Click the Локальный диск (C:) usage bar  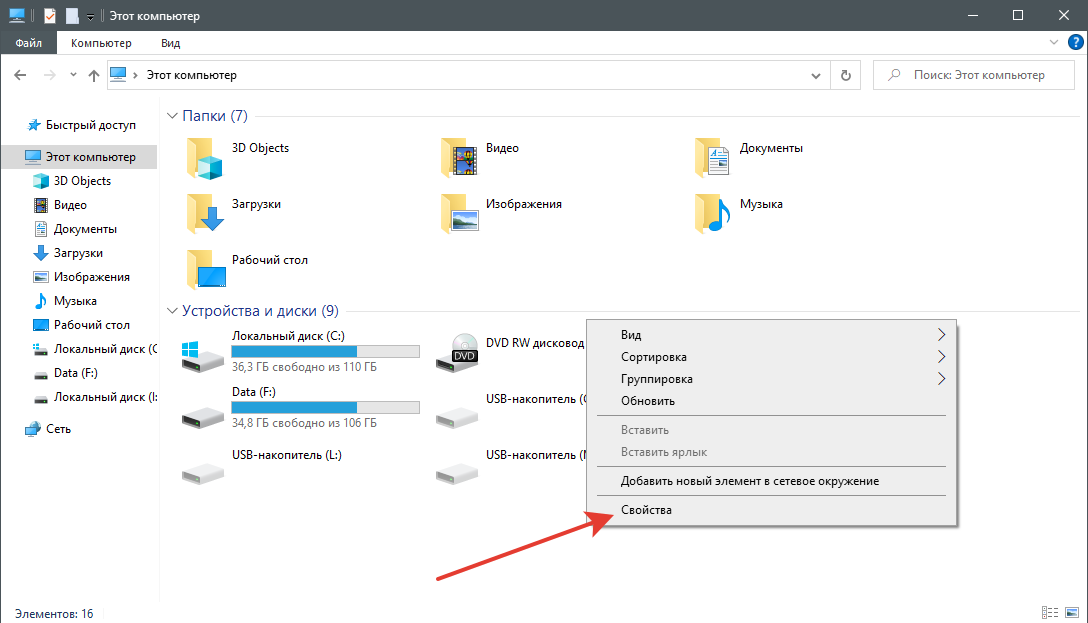coord(325,352)
